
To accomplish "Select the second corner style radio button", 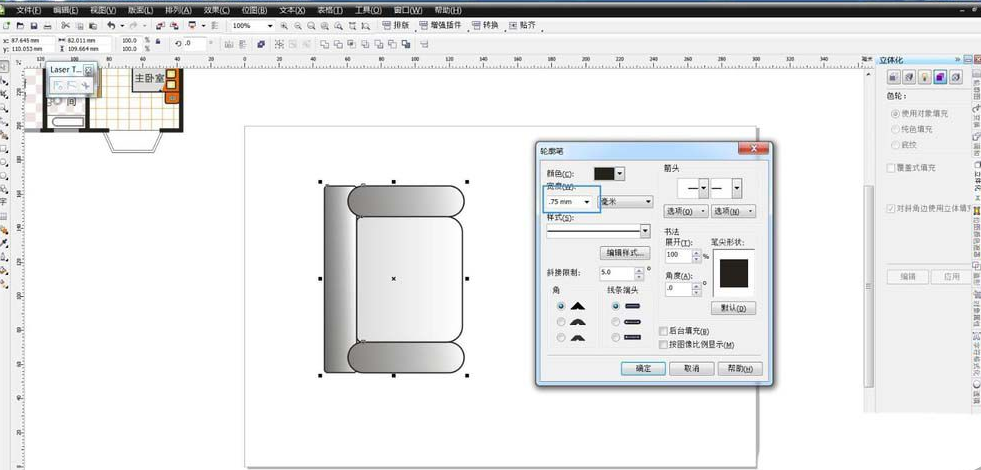I will pos(561,322).
